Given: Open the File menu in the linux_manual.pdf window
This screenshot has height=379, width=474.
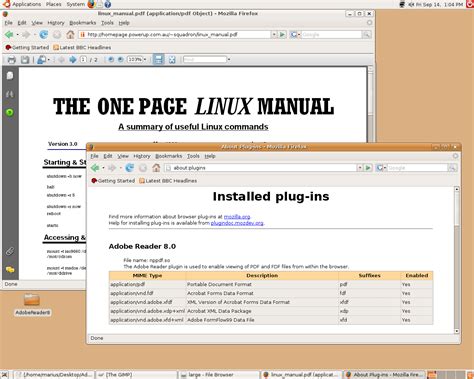Looking at the screenshot, I should tap(8, 23).
